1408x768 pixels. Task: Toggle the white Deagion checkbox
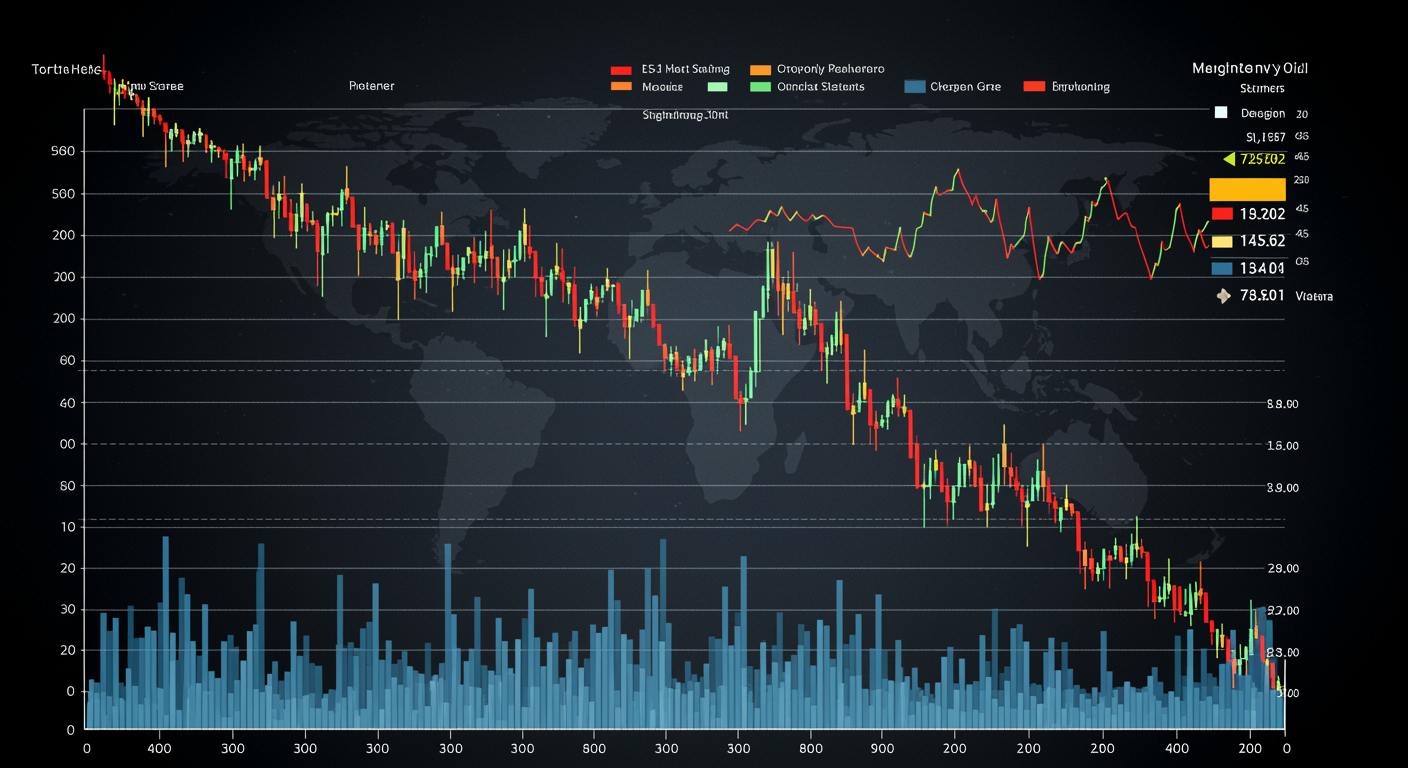(x=1220, y=113)
